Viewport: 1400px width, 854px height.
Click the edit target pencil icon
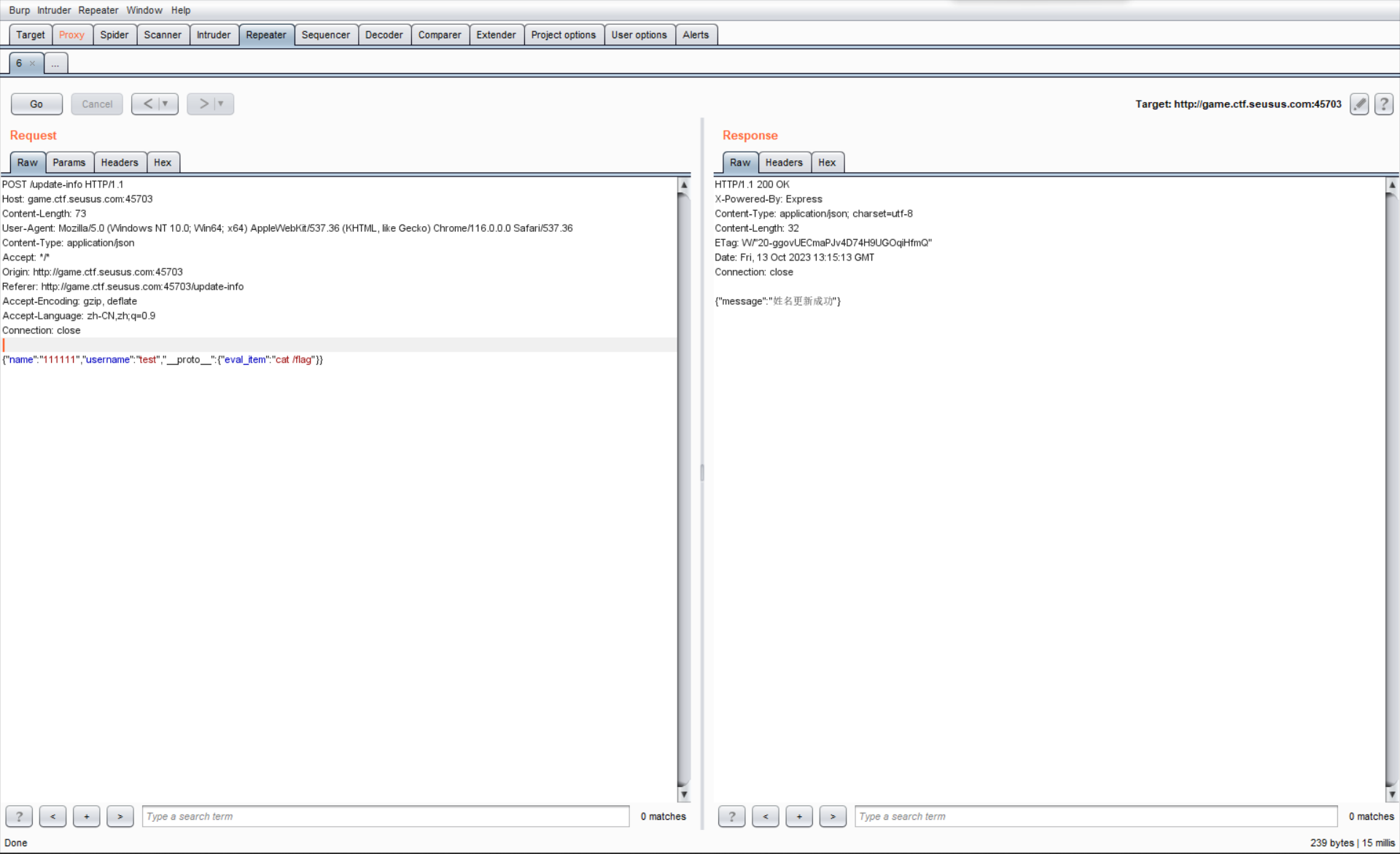click(x=1359, y=104)
